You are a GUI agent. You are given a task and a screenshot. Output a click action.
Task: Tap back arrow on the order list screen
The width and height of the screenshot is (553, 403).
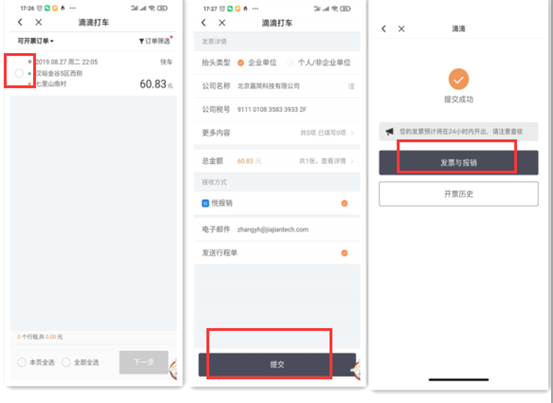[20, 22]
